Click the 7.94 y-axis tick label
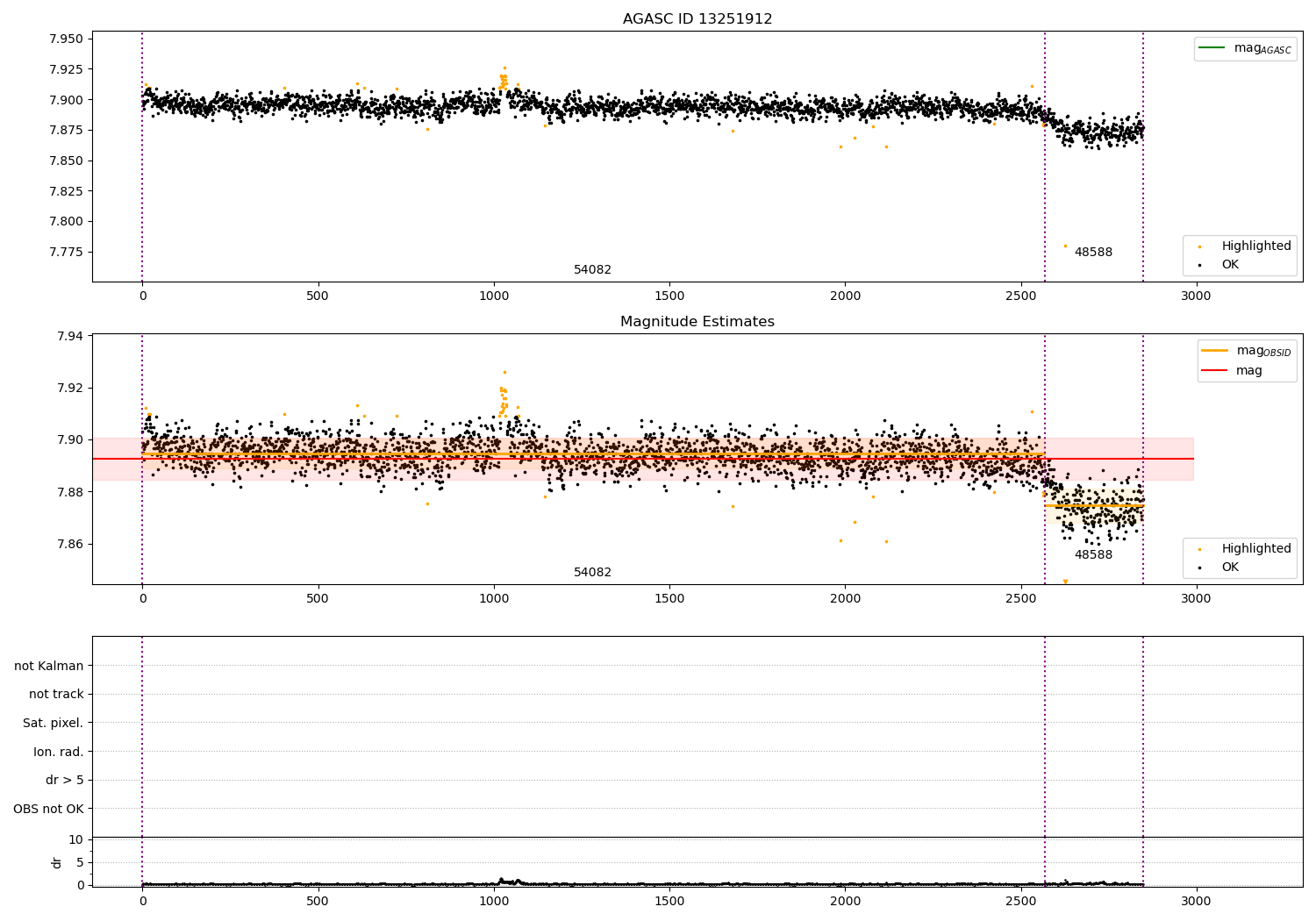1316x921 pixels. click(x=70, y=336)
